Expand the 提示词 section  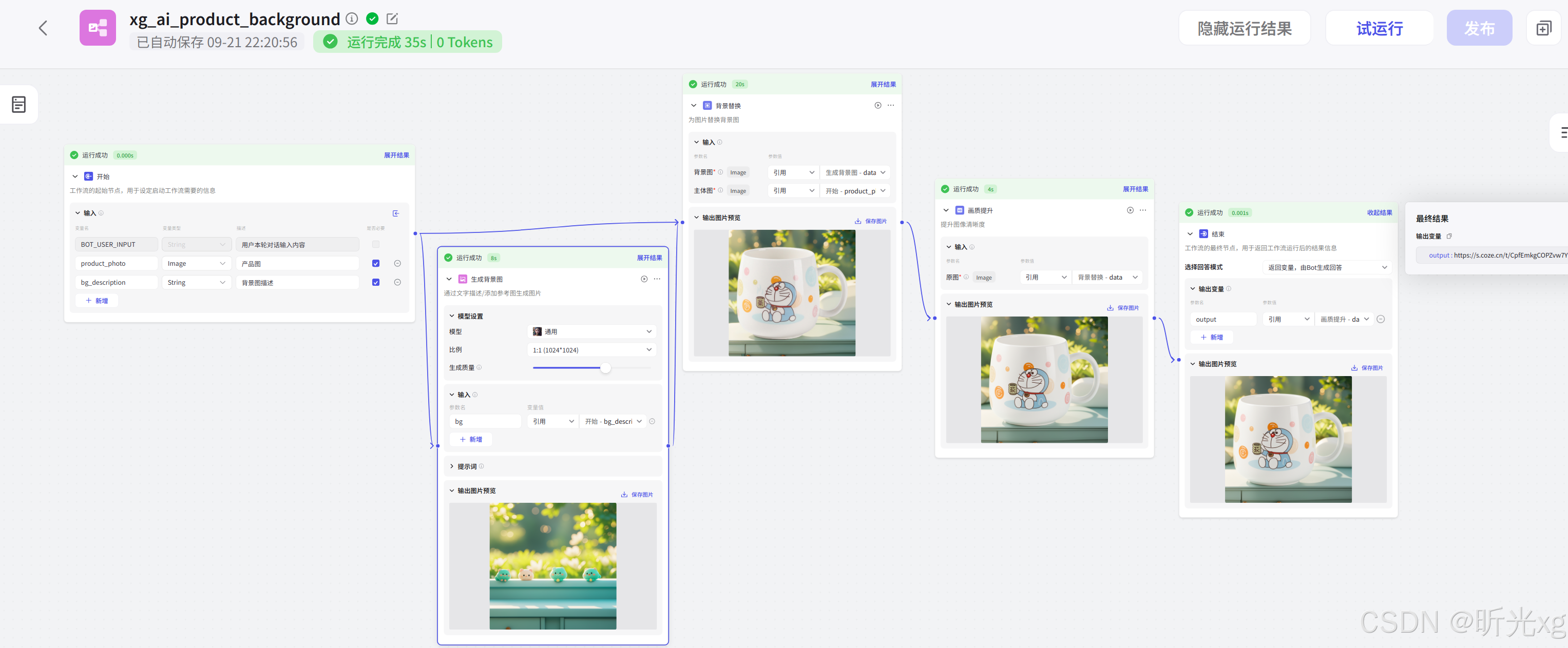pos(466,467)
